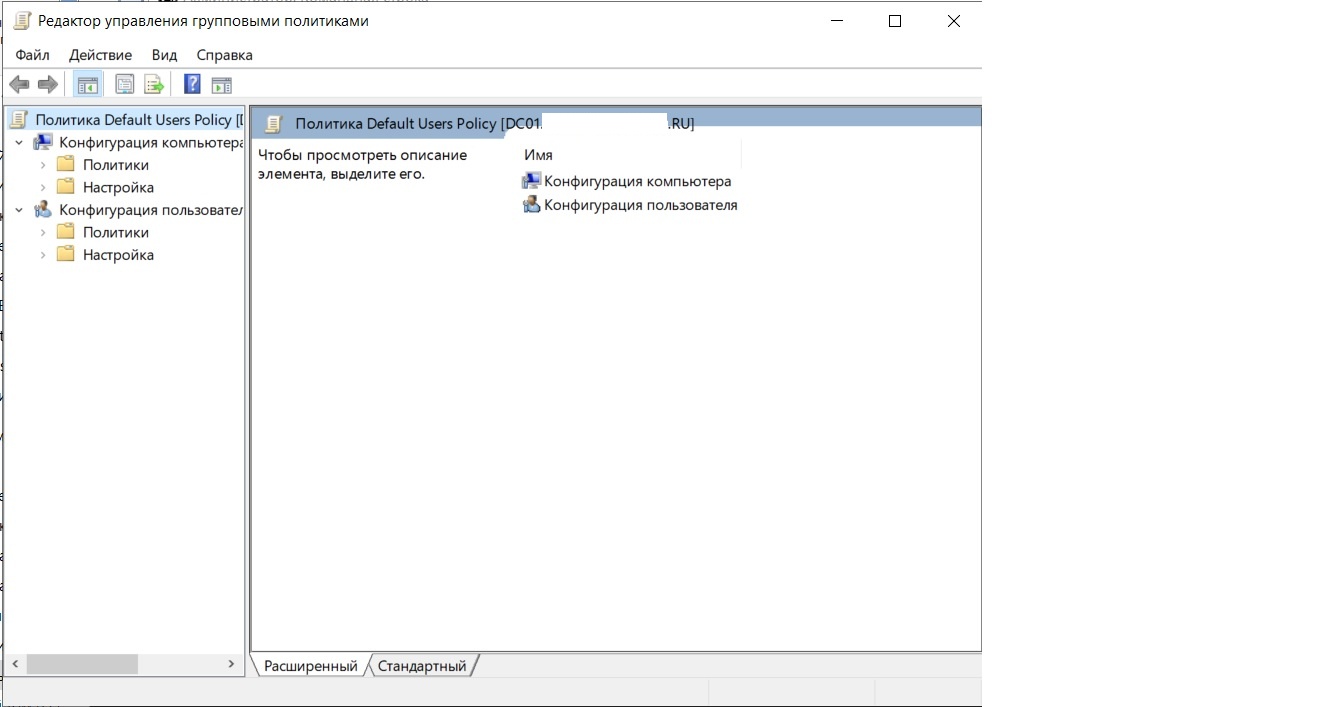Minimize the Group Policy editor window
The height and width of the screenshot is (707, 1336).
click(x=836, y=21)
